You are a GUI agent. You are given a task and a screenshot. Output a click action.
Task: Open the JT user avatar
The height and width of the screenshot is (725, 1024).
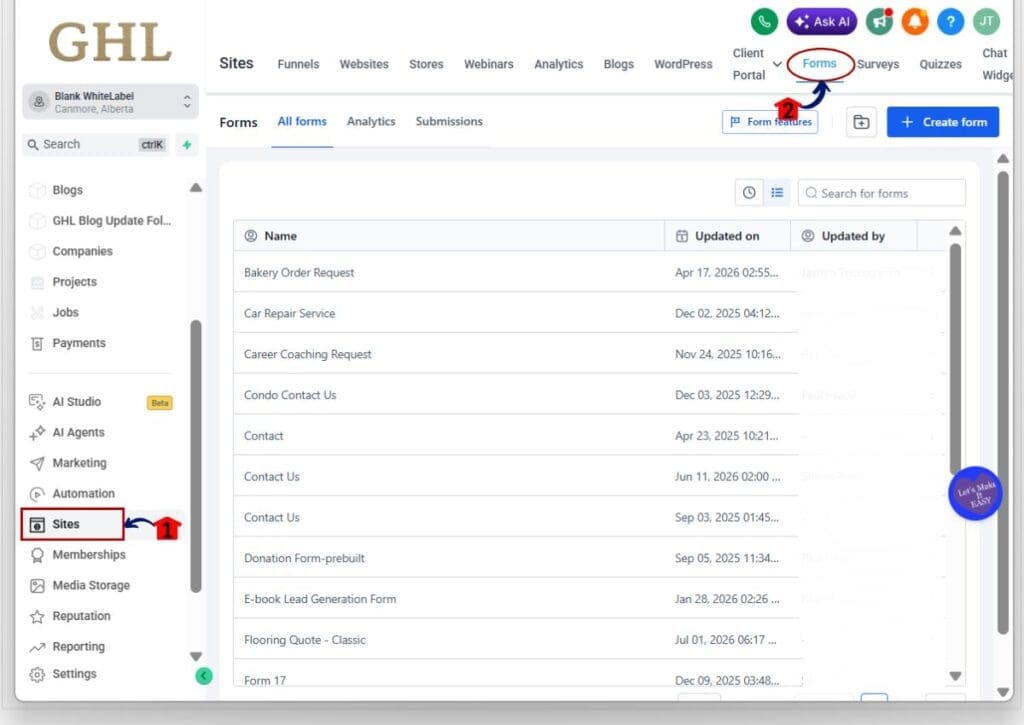[986, 22]
